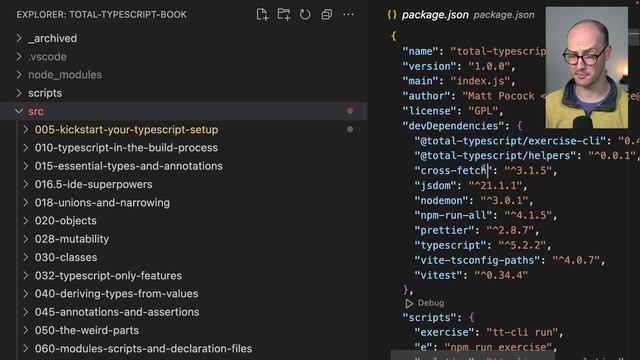Viewport: 640px width, 360px height.
Task: Click the "1.0.0" version value
Action: tap(489, 66)
